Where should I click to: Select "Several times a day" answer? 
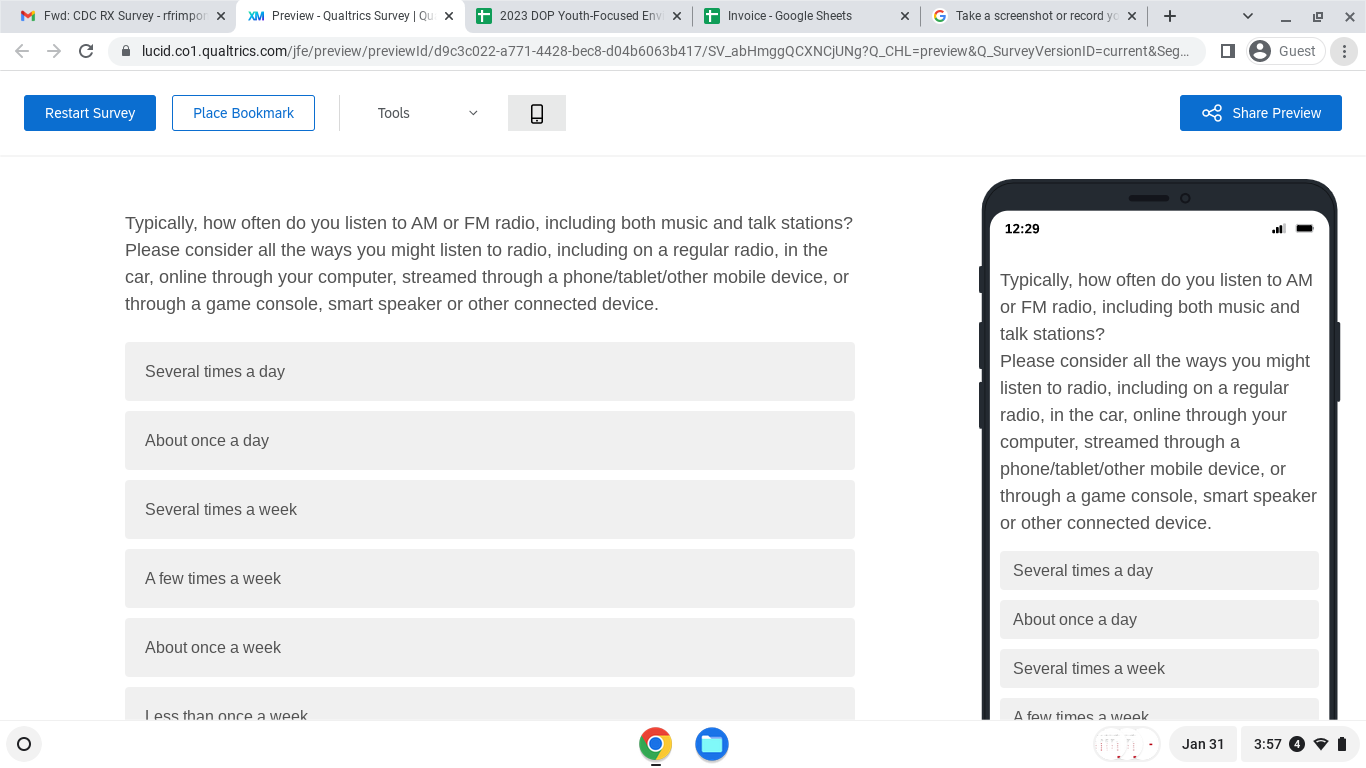pos(489,371)
